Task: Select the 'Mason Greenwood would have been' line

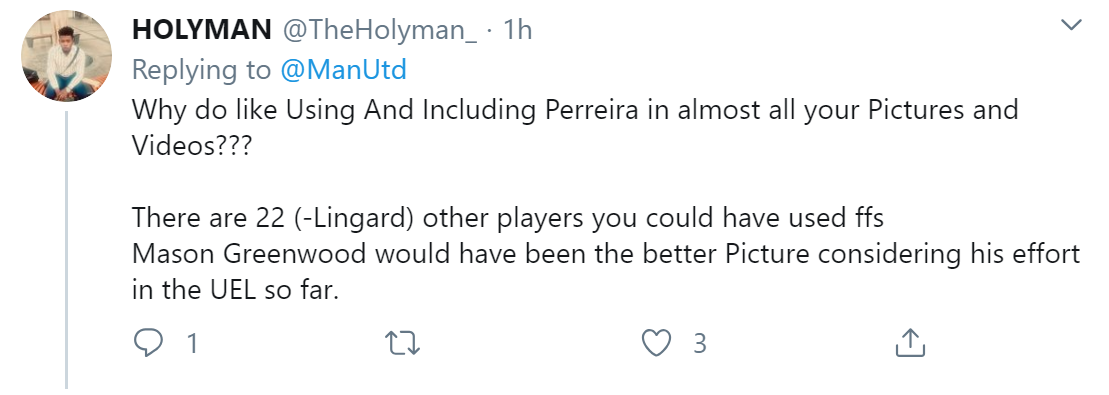Action: [606, 254]
